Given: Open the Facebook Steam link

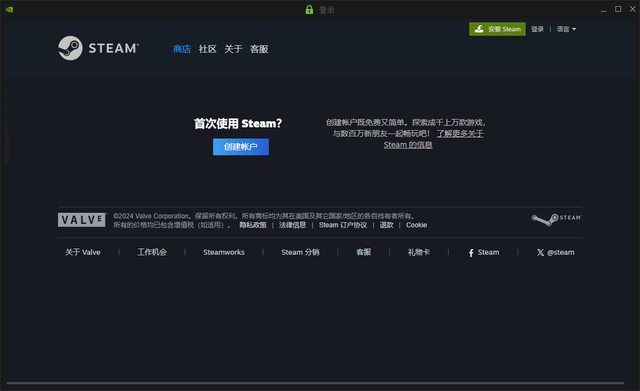Looking at the screenshot, I should tap(484, 252).
